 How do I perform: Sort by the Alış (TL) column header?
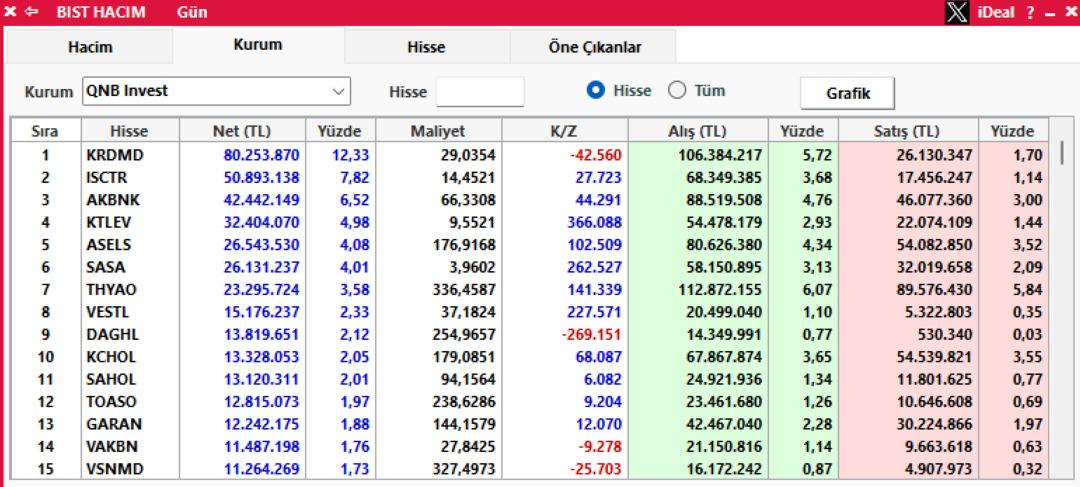tap(698, 131)
